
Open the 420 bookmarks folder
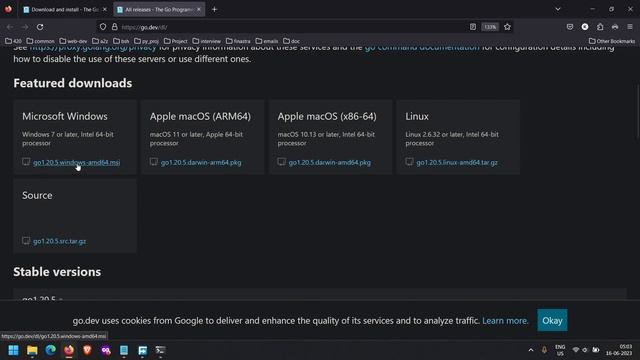click(13, 41)
